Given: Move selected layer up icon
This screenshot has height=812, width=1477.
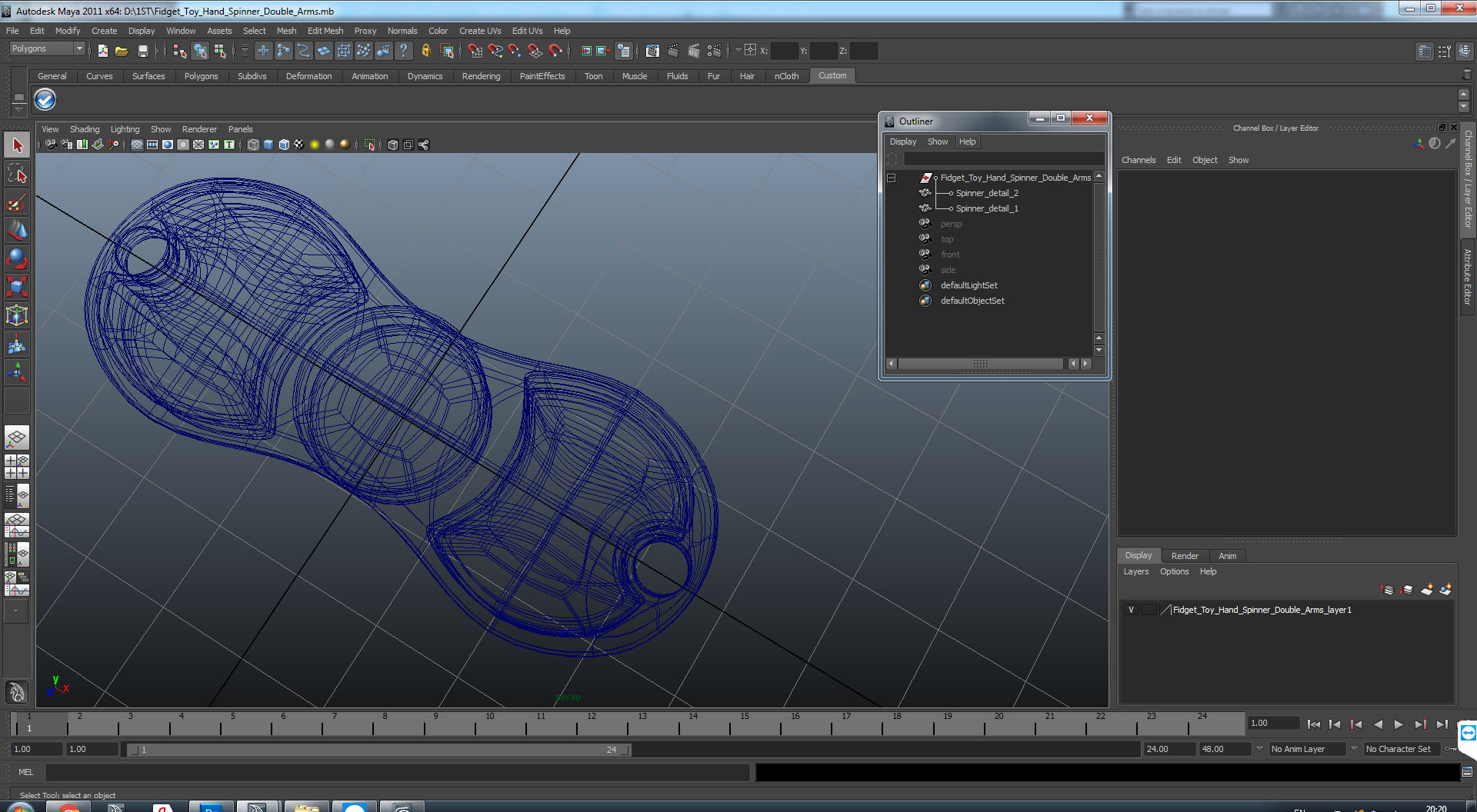Looking at the screenshot, I should (1388, 590).
